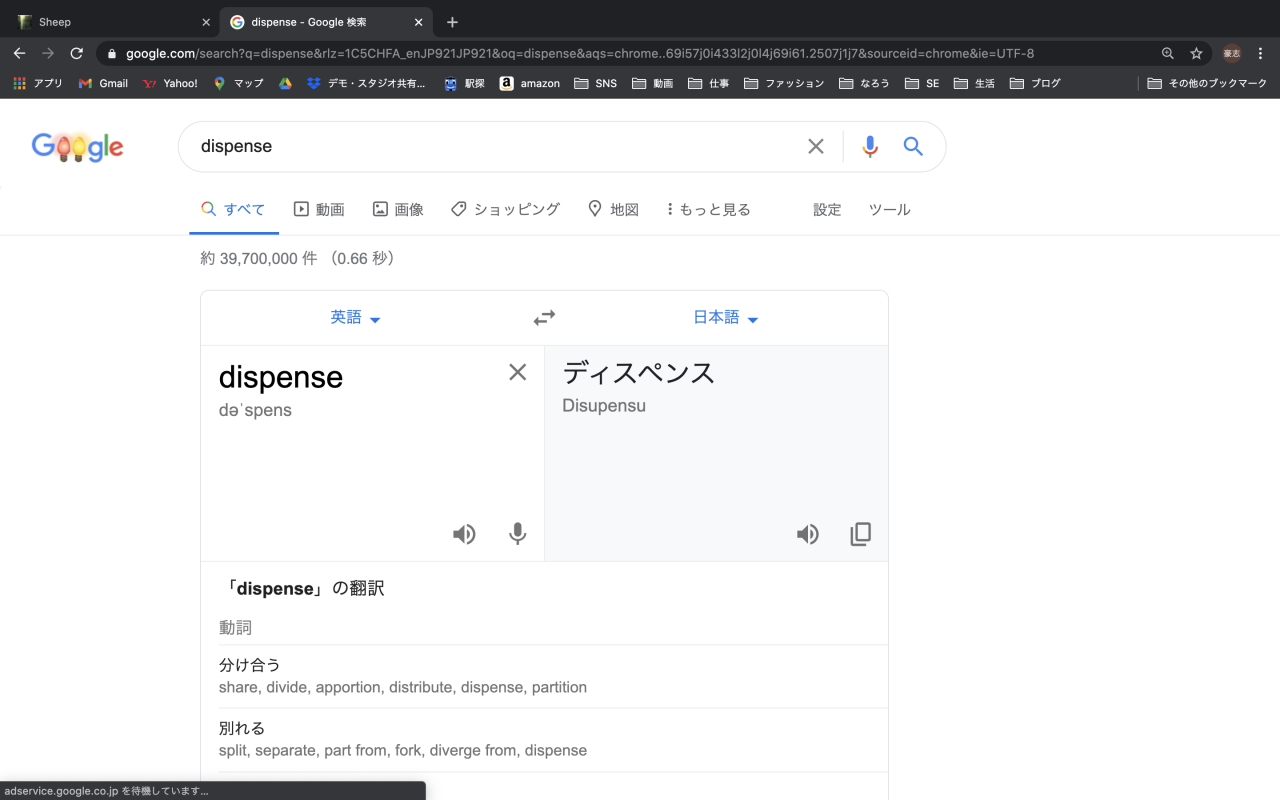Open the Chrome profile avatar
The height and width of the screenshot is (800, 1280).
click(1232, 53)
